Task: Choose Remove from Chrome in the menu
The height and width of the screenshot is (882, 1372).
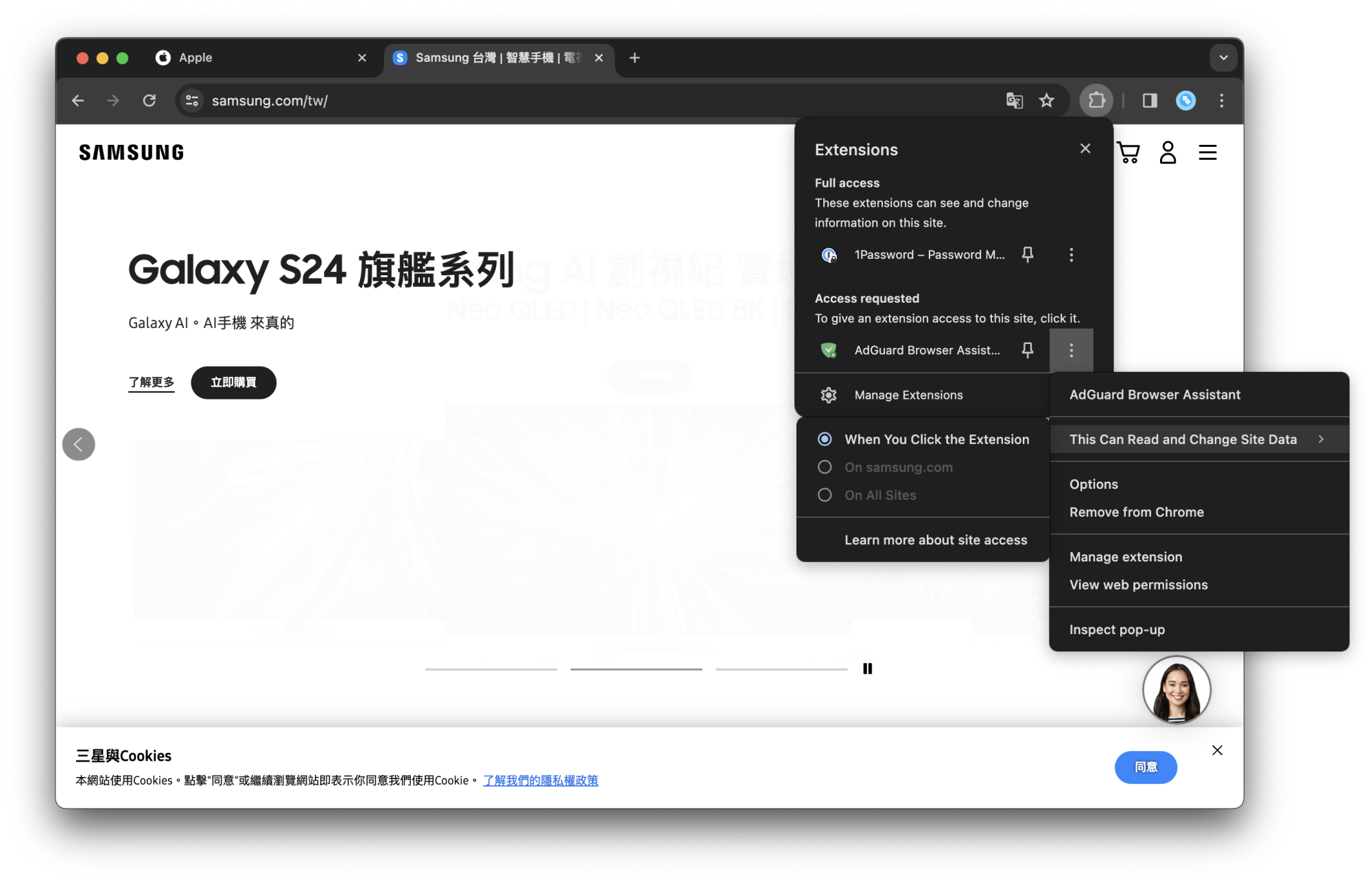Action: (x=1136, y=511)
